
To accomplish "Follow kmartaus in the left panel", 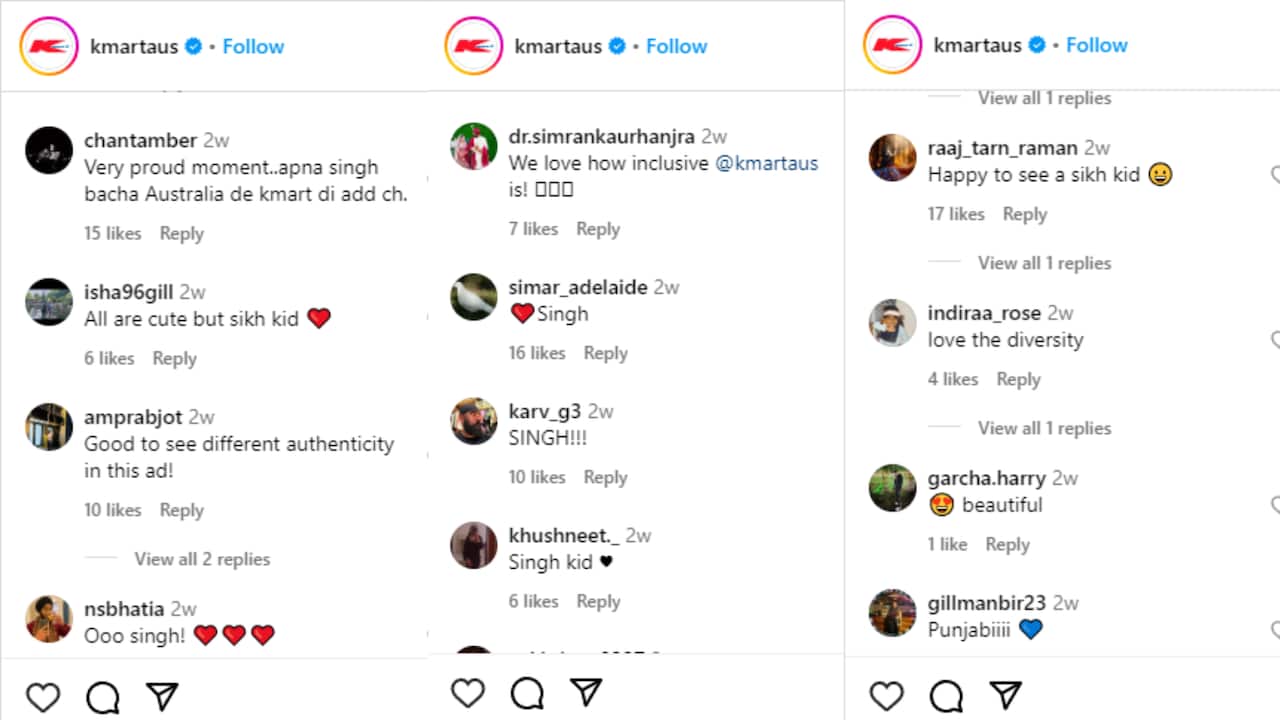I will tap(253, 46).
